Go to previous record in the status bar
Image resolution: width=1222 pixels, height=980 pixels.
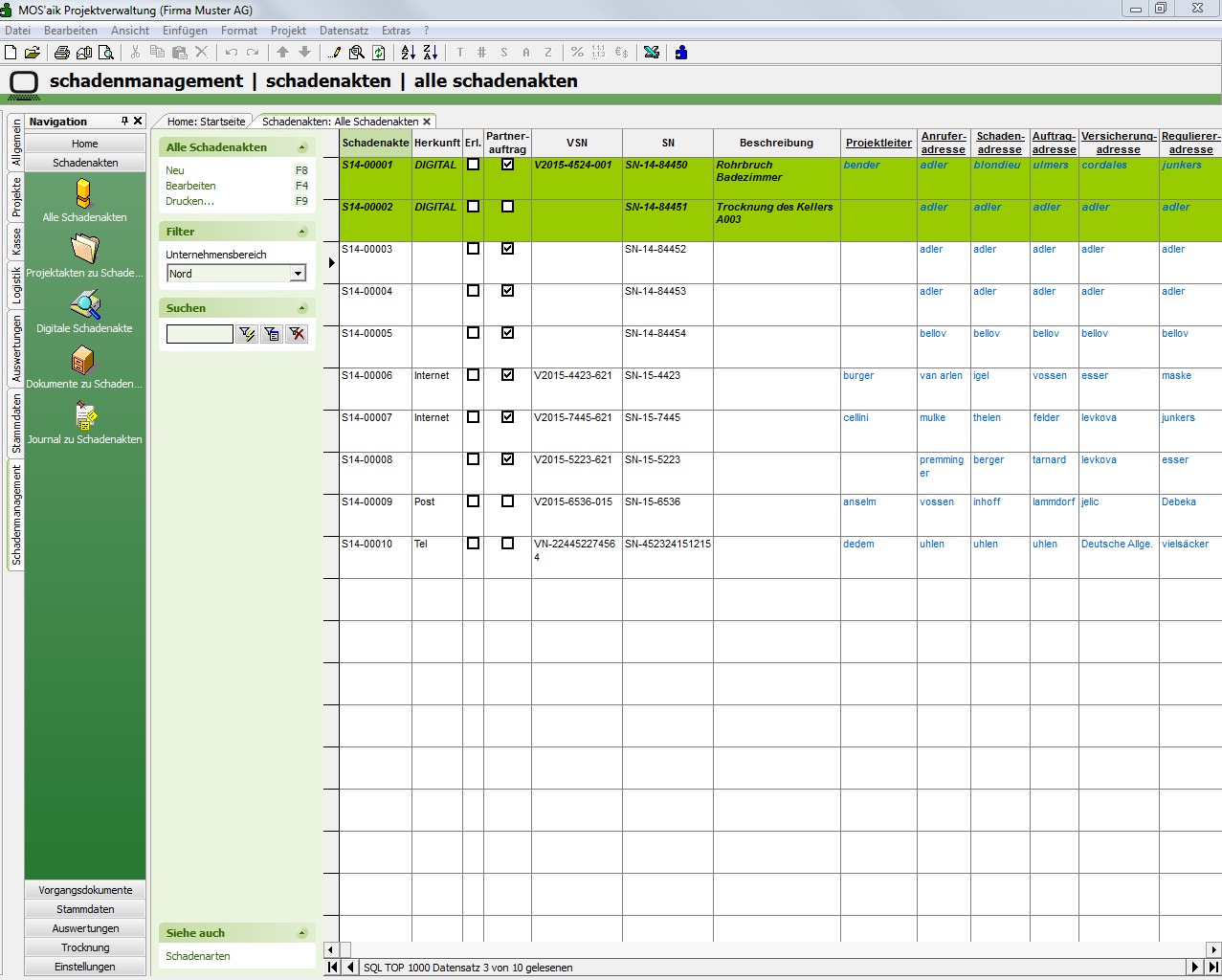pos(350,968)
